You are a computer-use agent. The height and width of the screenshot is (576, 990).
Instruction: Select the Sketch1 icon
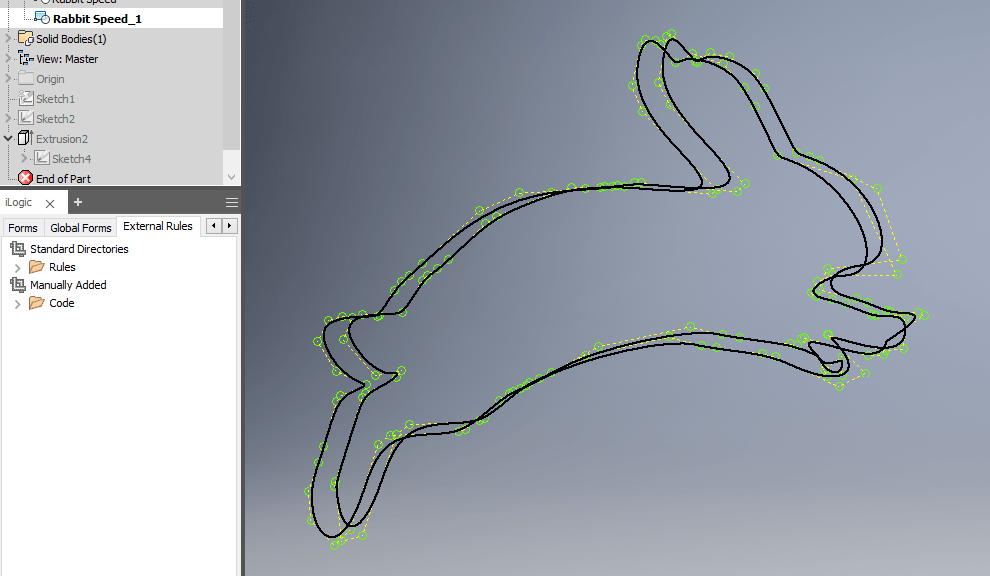27,98
